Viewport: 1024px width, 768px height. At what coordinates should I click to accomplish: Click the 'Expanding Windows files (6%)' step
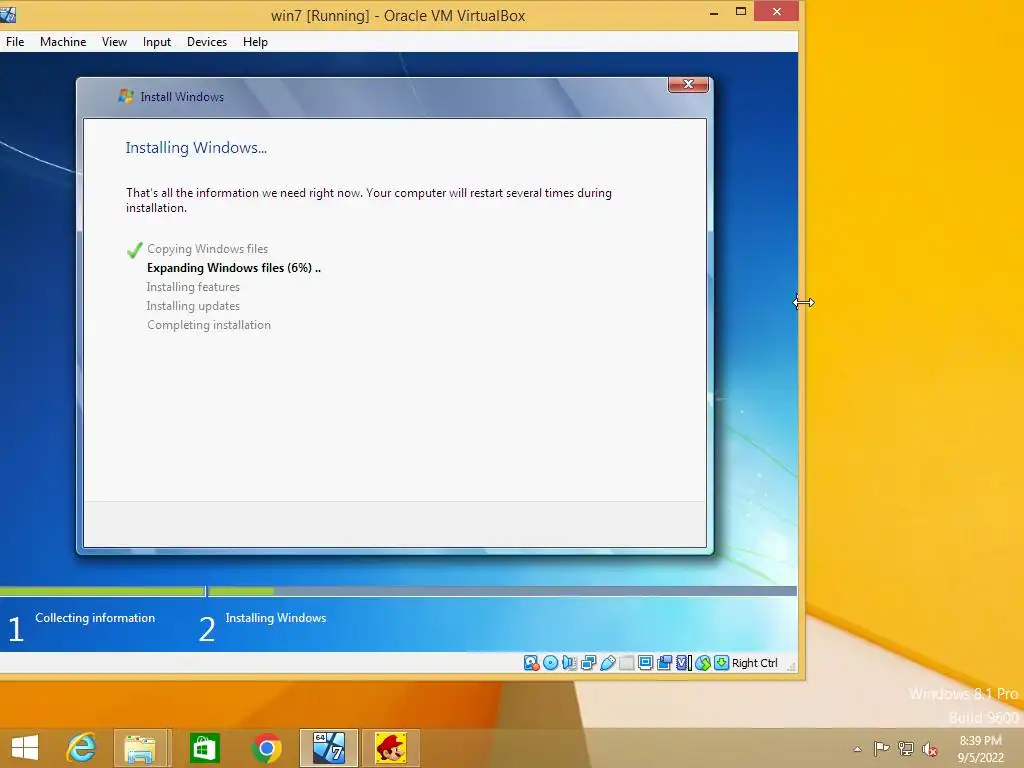point(234,268)
